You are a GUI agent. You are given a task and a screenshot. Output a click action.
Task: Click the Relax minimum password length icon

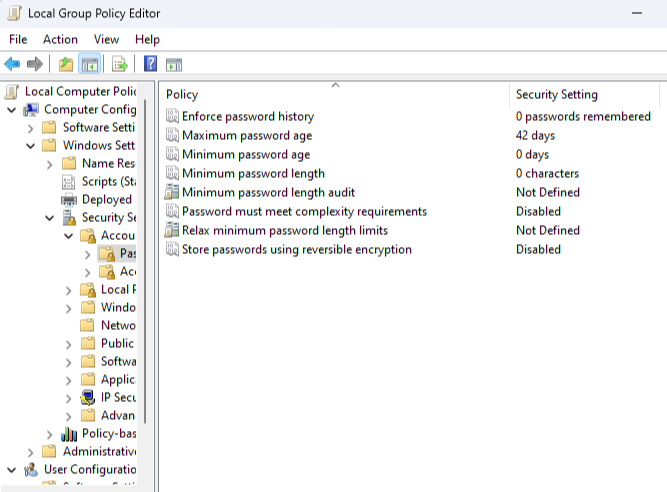click(172, 230)
